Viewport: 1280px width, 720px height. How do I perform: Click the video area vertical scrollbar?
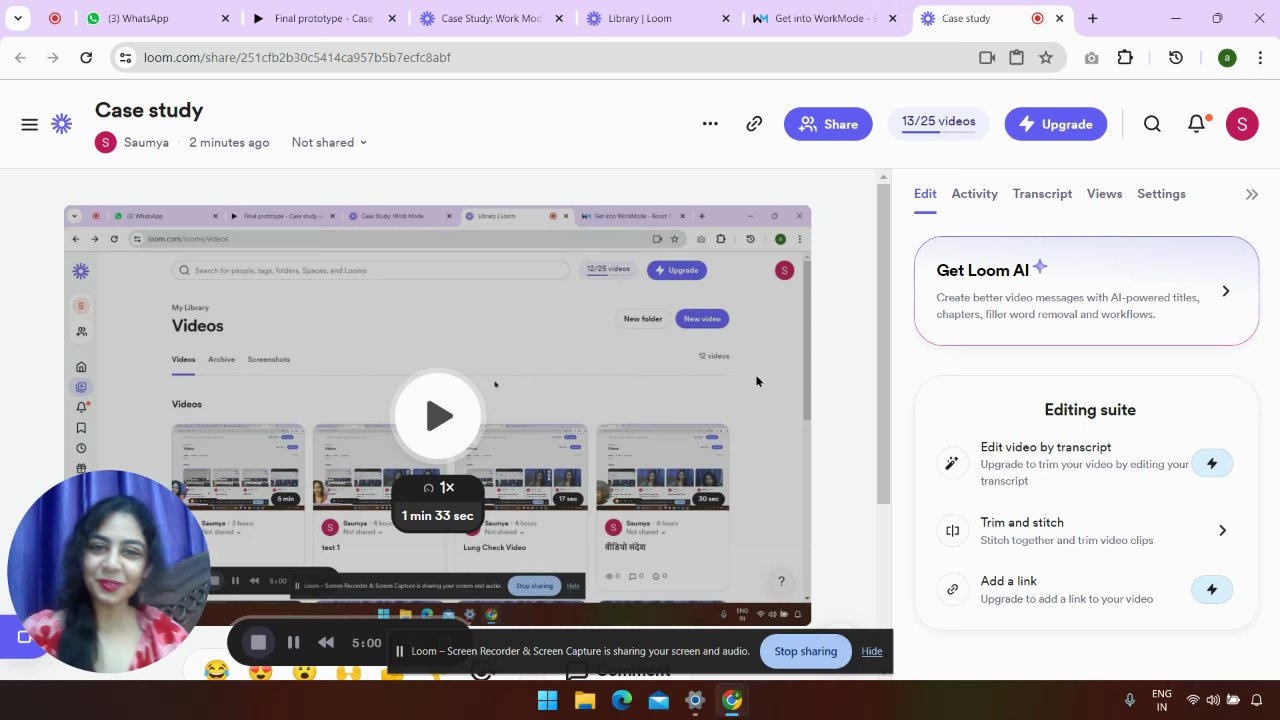pyautogui.click(x=883, y=345)
